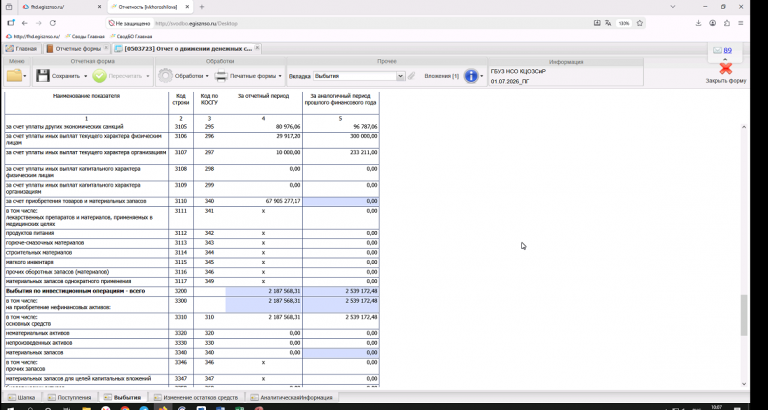Open the browser hamburger menu
The height and width of the screenshot is (410, 768).
tap(741, 23)
